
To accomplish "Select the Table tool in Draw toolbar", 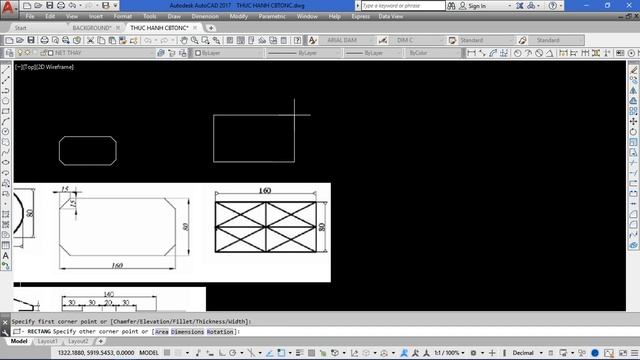I will pos(6,245).
